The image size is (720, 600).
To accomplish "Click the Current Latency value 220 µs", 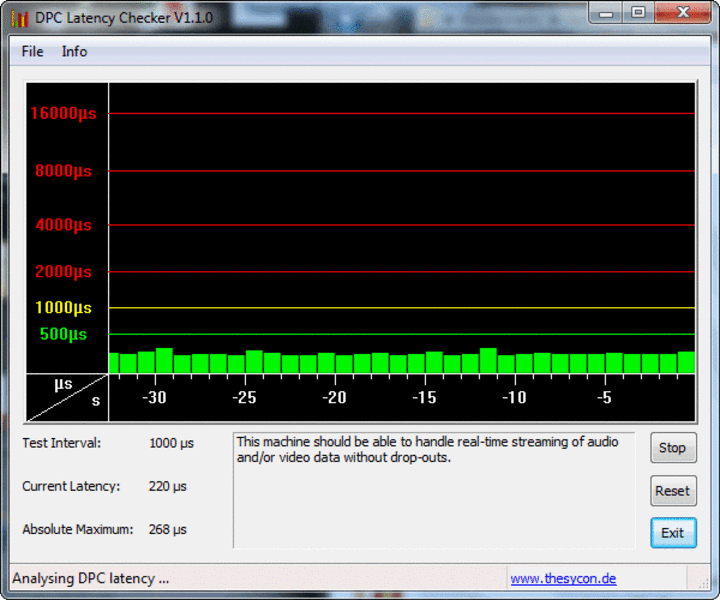I will tap(168, 487).
